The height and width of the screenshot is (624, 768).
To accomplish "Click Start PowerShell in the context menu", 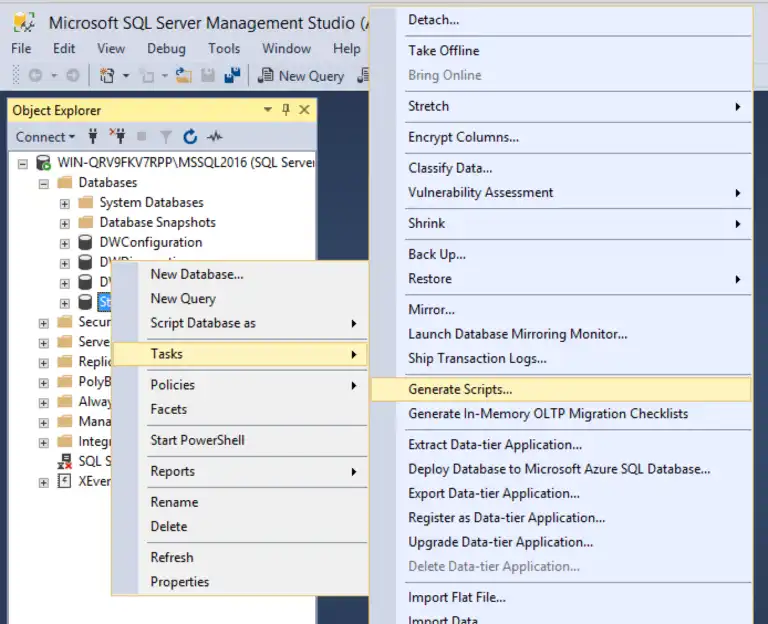I will [197, 440].
